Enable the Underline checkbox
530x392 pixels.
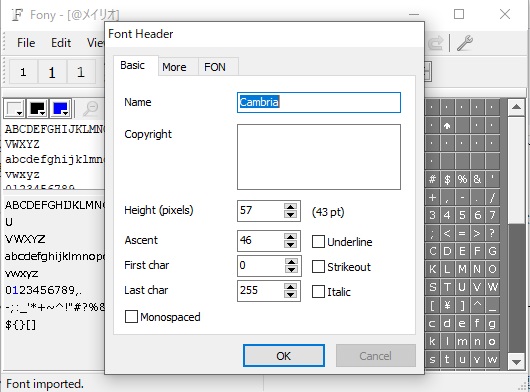pyautogui.click(x=318, y=242)
